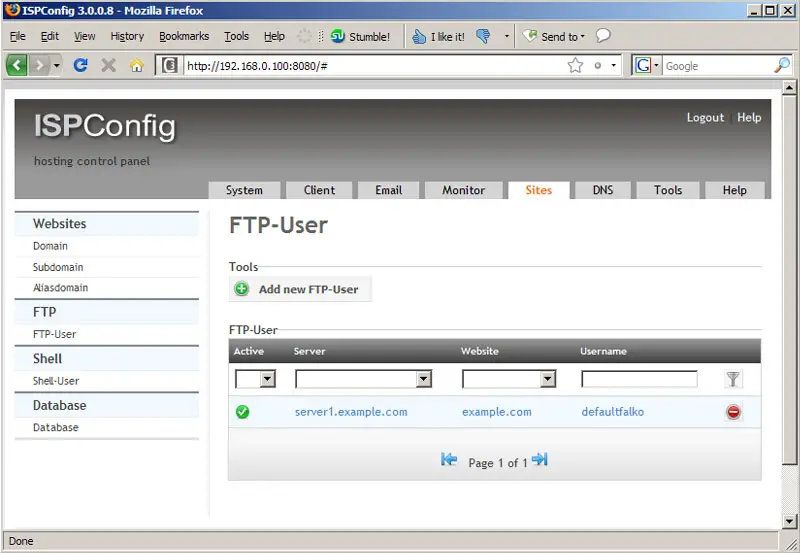800x553 pixels.
Task: Click the ISPConfig logo text
Action: click(x=105, y=125)
